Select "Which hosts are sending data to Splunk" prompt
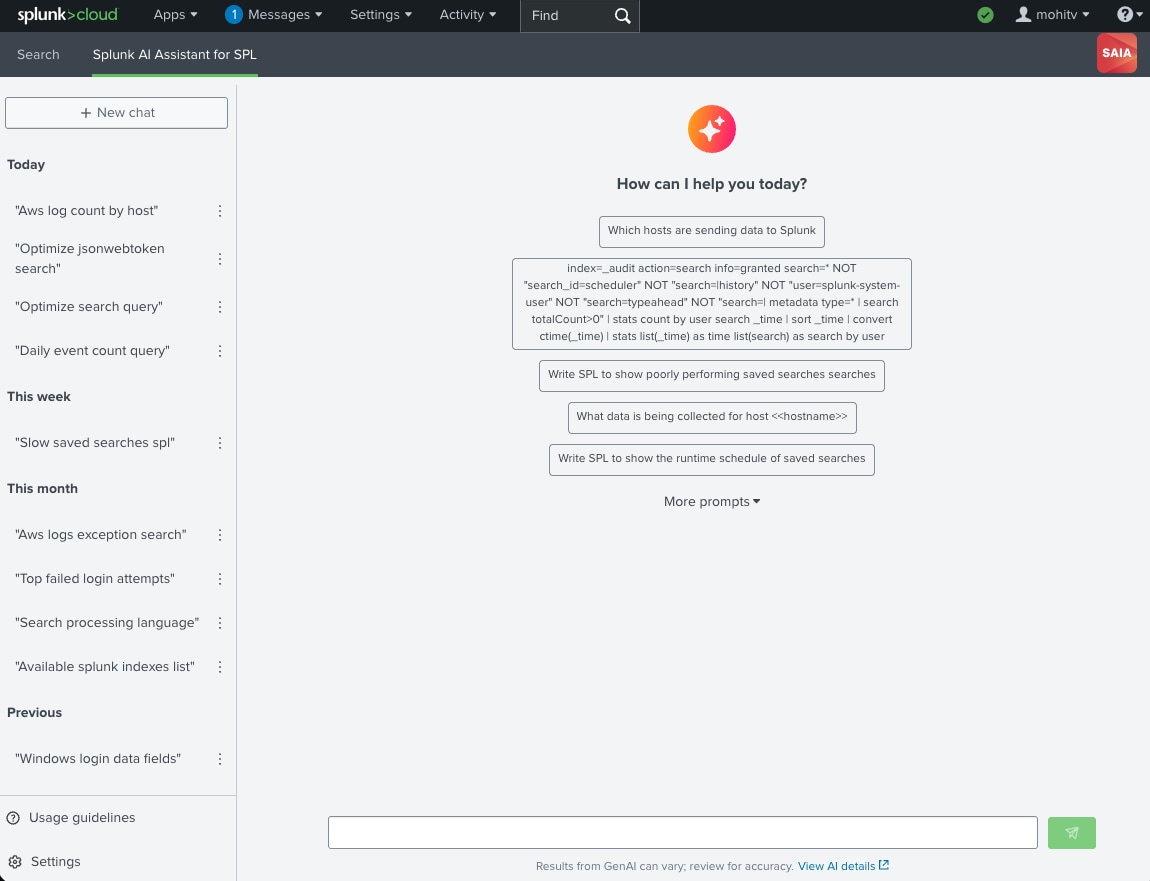This screenshot has width=1150, height=881. click(711, 230)
